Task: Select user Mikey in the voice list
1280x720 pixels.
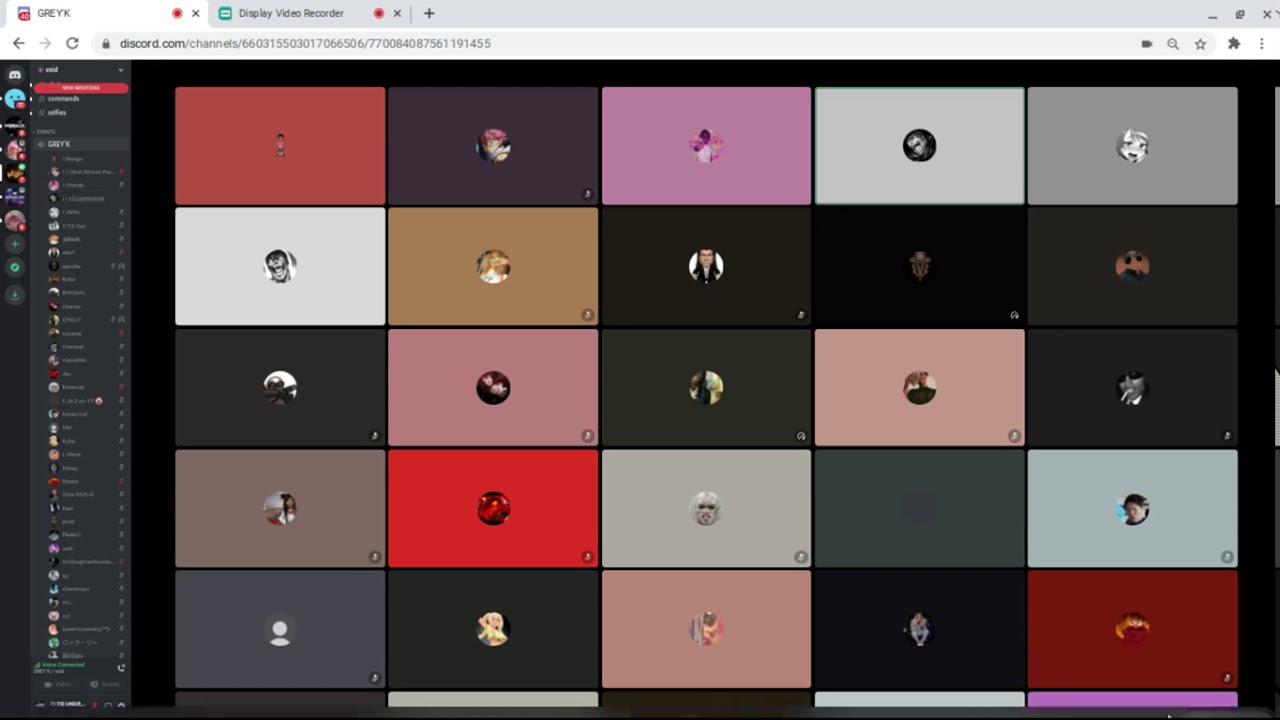Action: point(84,468)
